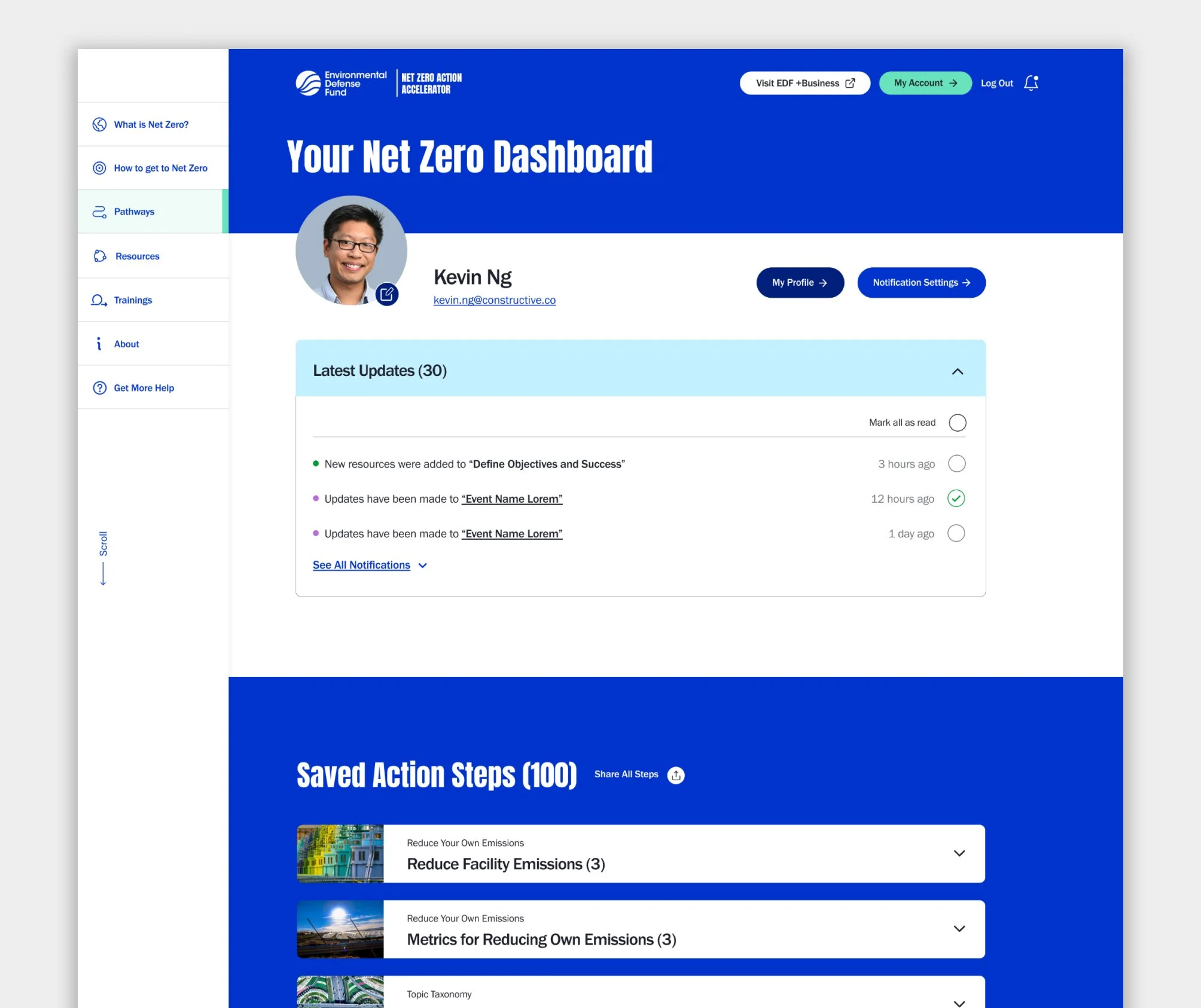Click the Get More Help question icon
Screen dimensions: 1201x1008
[99, 388]
